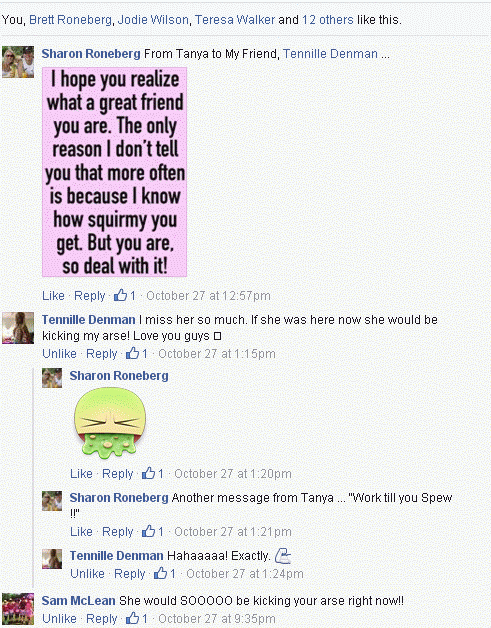Open the pink 'great friend' quote image
This screenshot has width=491, height=628.
(115, 172)
